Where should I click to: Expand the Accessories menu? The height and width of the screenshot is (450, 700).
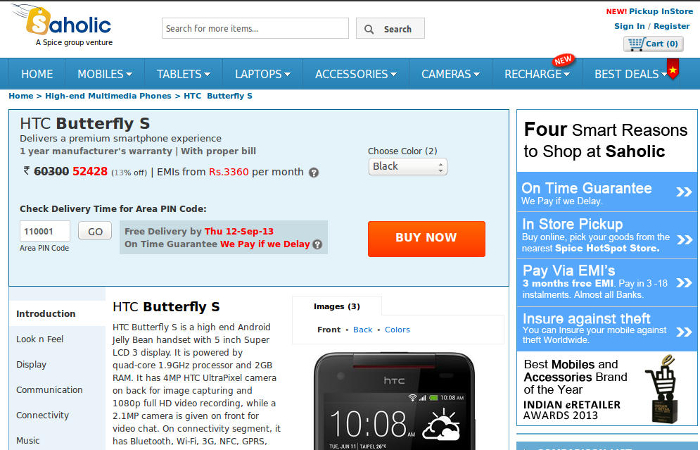pyautogui.click(x=356, y=74)
